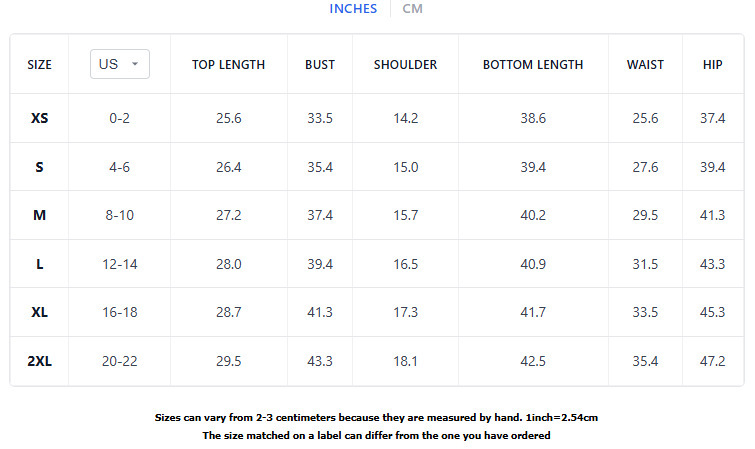Click the BUST column header
Viewport: 755px width, 449px height.
click(320, 65)
